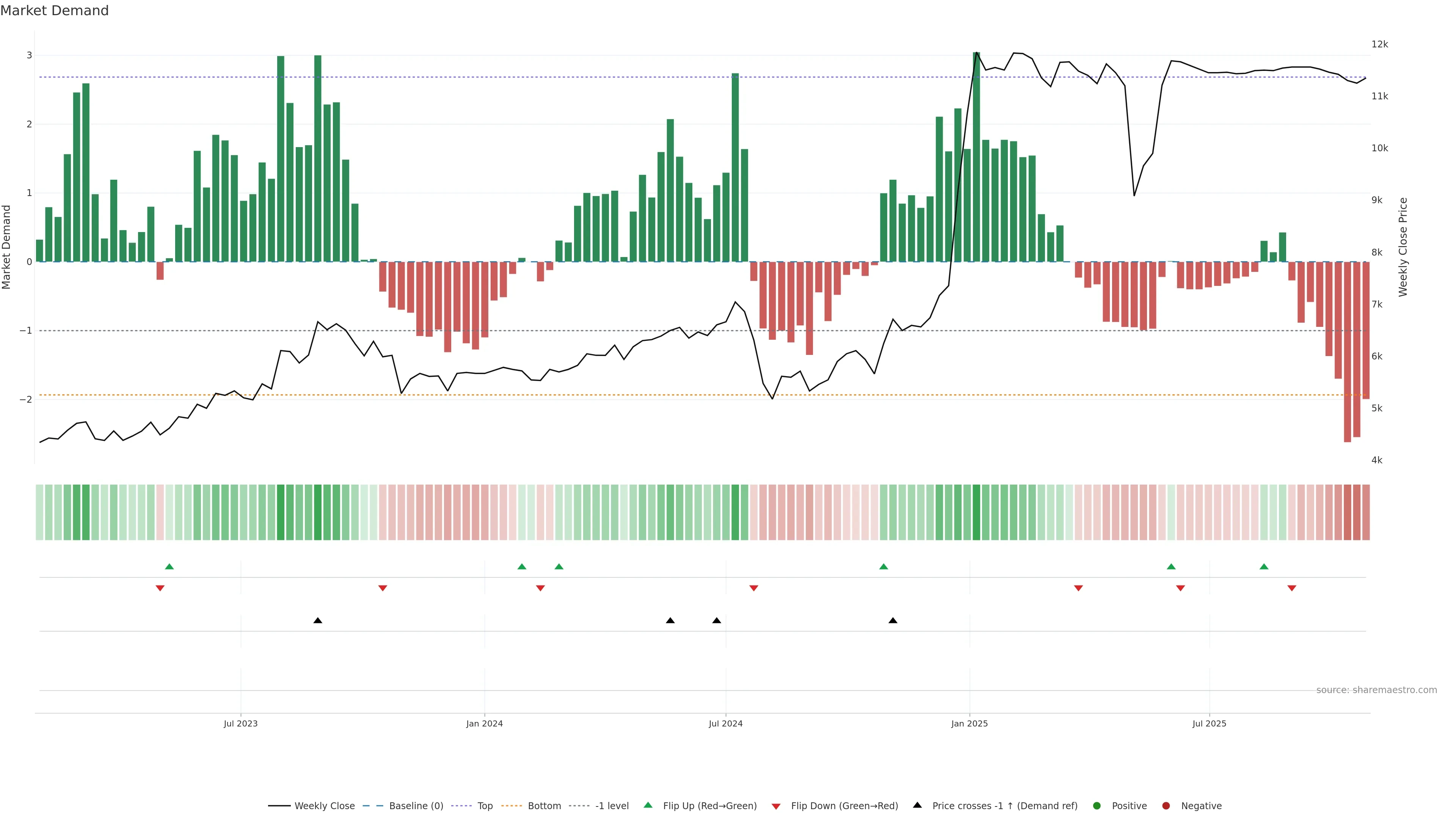Click the Jan 2025 x-axis label
1456x819 pixels.
coord(970,724)
